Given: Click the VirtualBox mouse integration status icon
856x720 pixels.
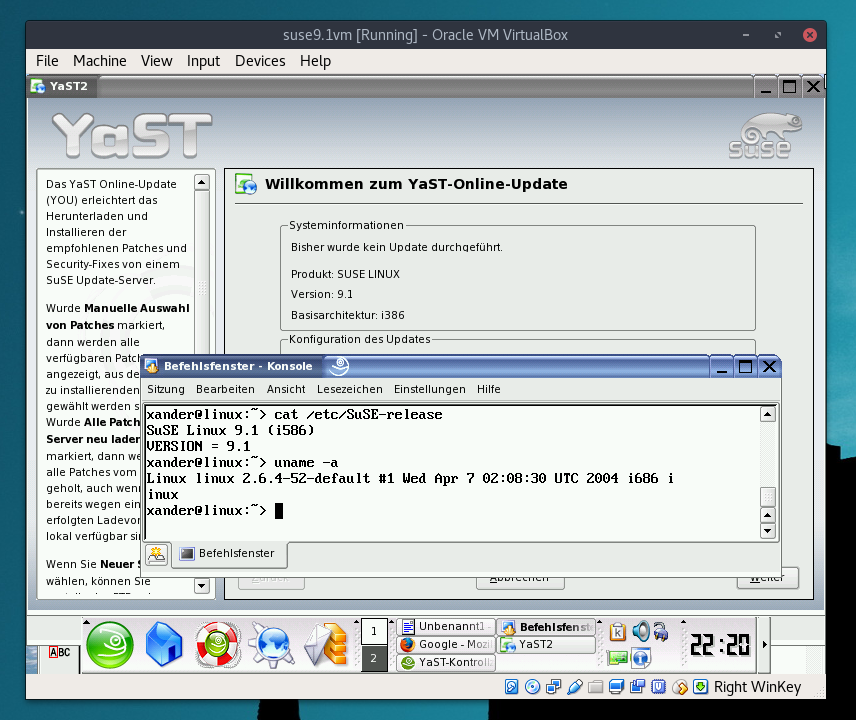Looking at the screenshot, I should coord(680,687).
